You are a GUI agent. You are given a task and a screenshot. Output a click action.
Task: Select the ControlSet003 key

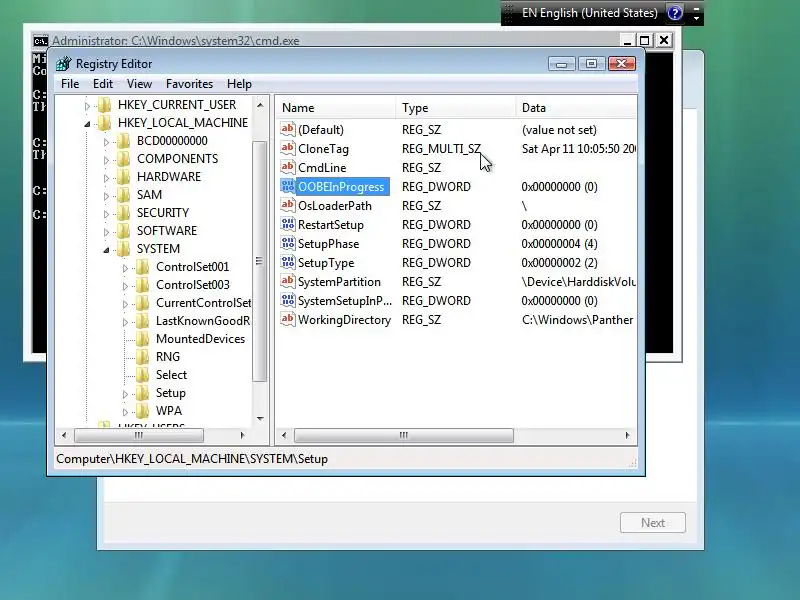point(193,285)
